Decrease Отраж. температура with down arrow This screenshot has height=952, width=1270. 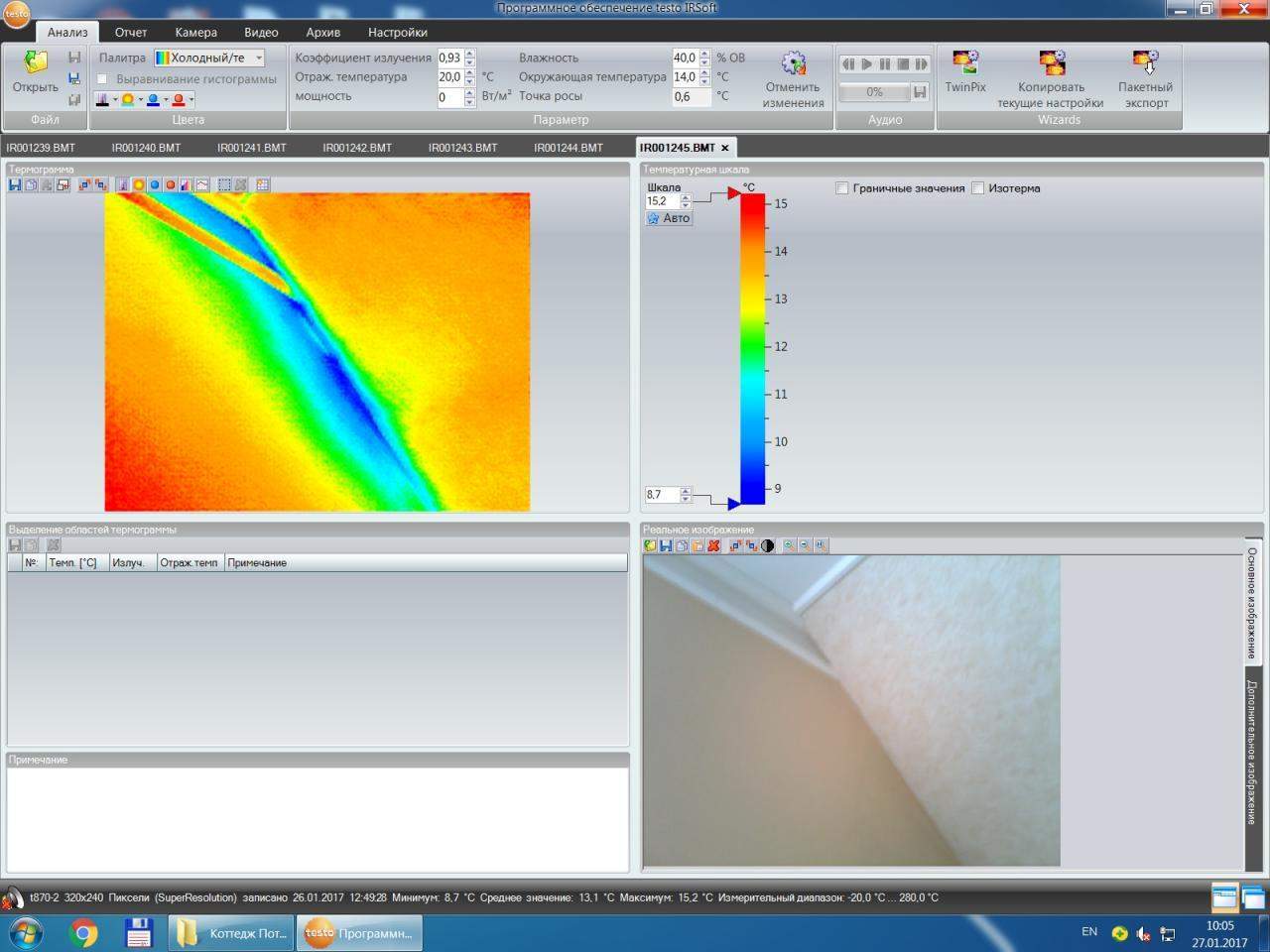click(x=470, y=81)
